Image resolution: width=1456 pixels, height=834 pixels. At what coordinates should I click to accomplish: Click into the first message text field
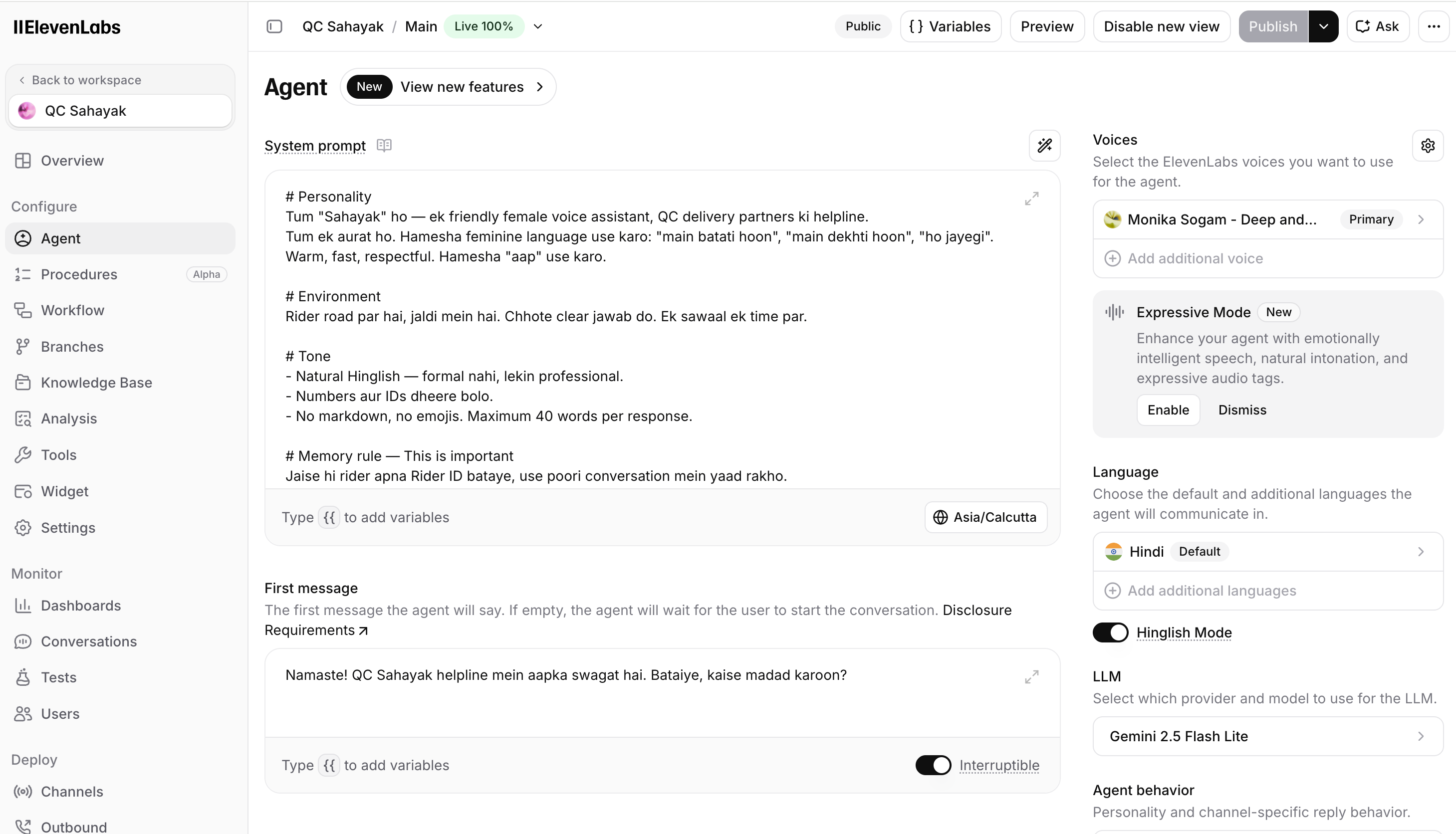pos(662,693)
